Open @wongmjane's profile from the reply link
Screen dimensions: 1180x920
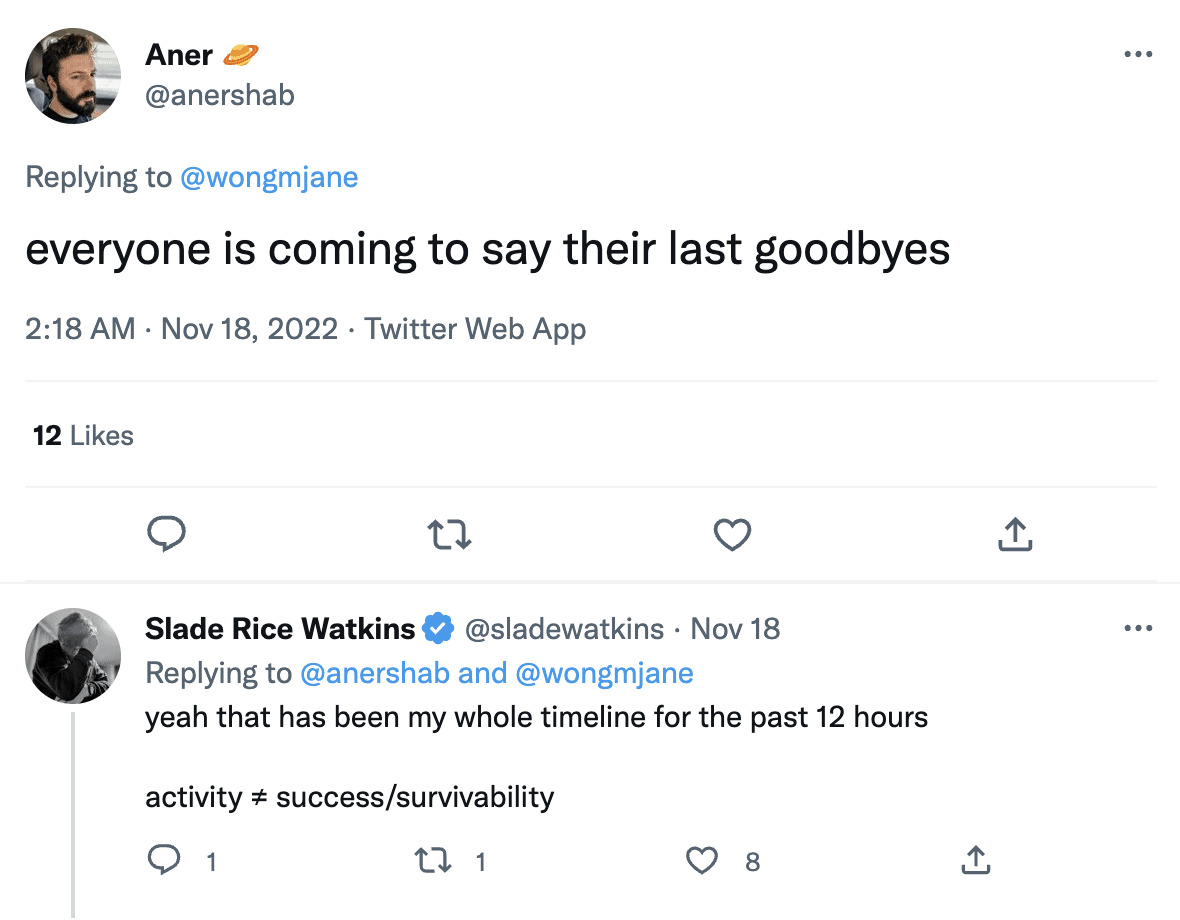pyautogui.click(x=269, y=177)
